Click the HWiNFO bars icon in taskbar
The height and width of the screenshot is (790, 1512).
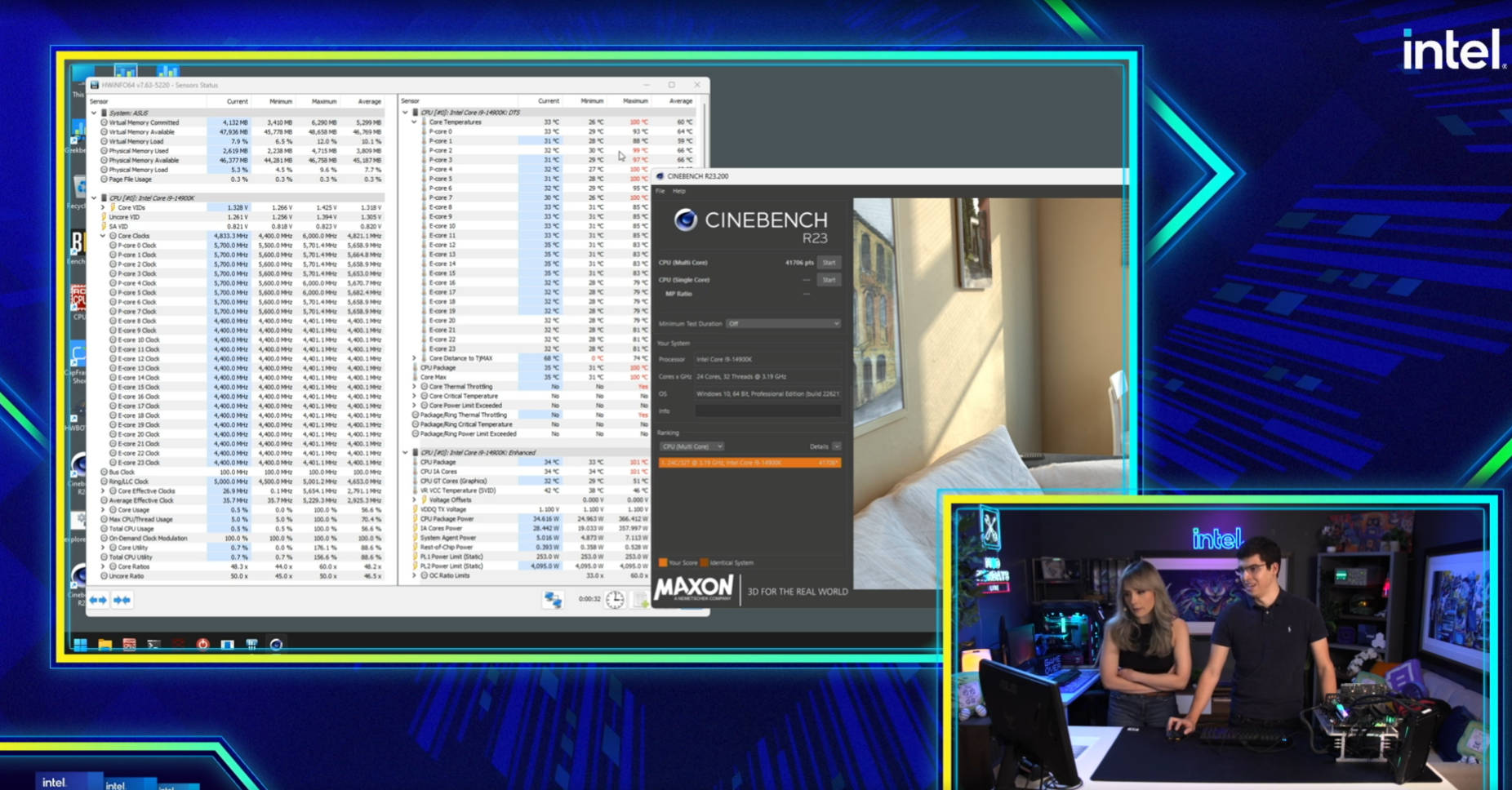[x=251, y=645]
